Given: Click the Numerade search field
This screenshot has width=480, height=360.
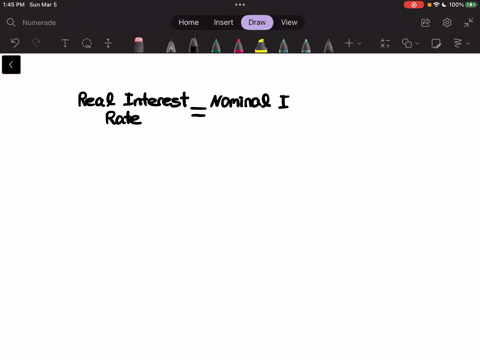Looking at the screenshot, I should coord(39,23).
